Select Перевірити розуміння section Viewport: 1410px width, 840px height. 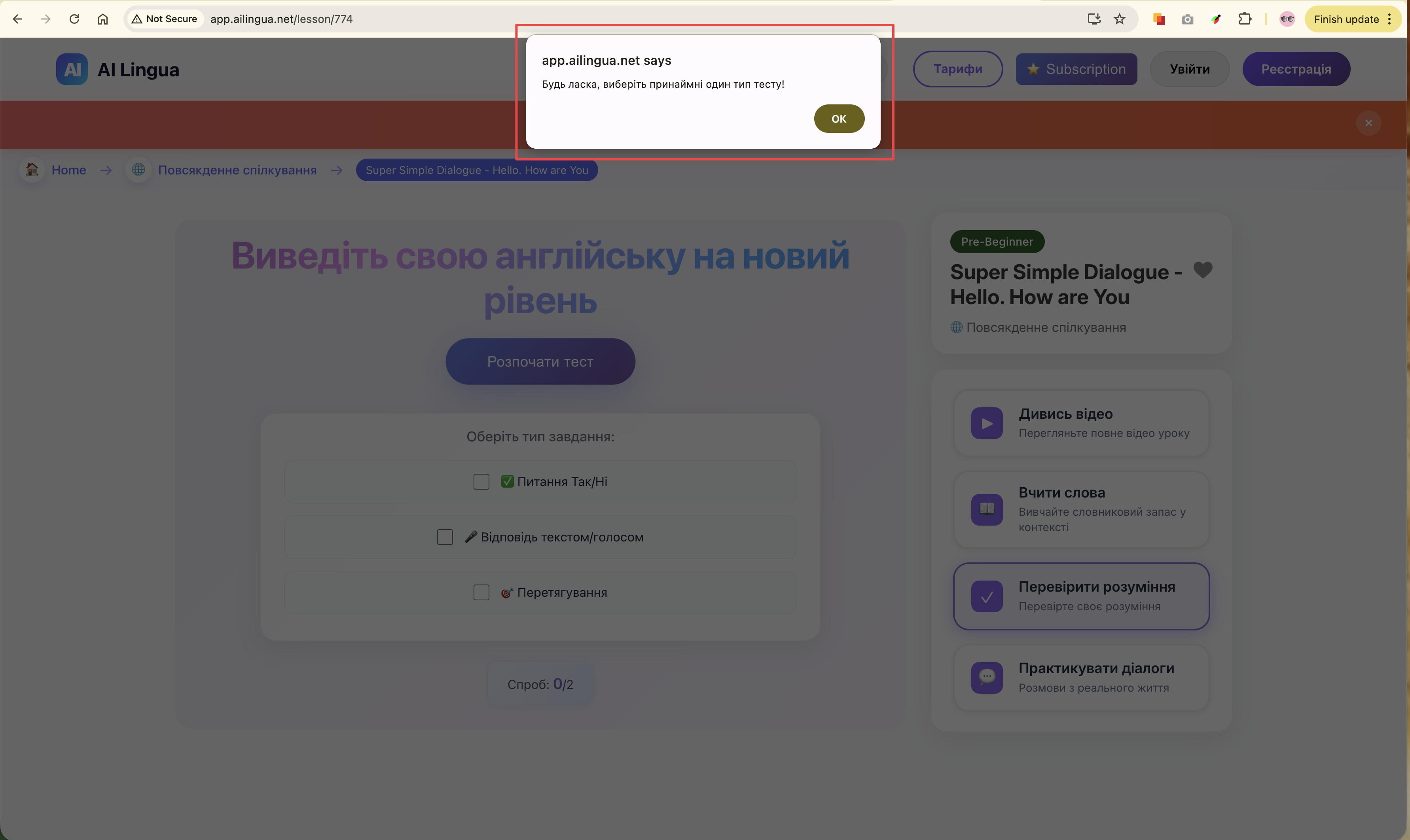(1081, 596)
